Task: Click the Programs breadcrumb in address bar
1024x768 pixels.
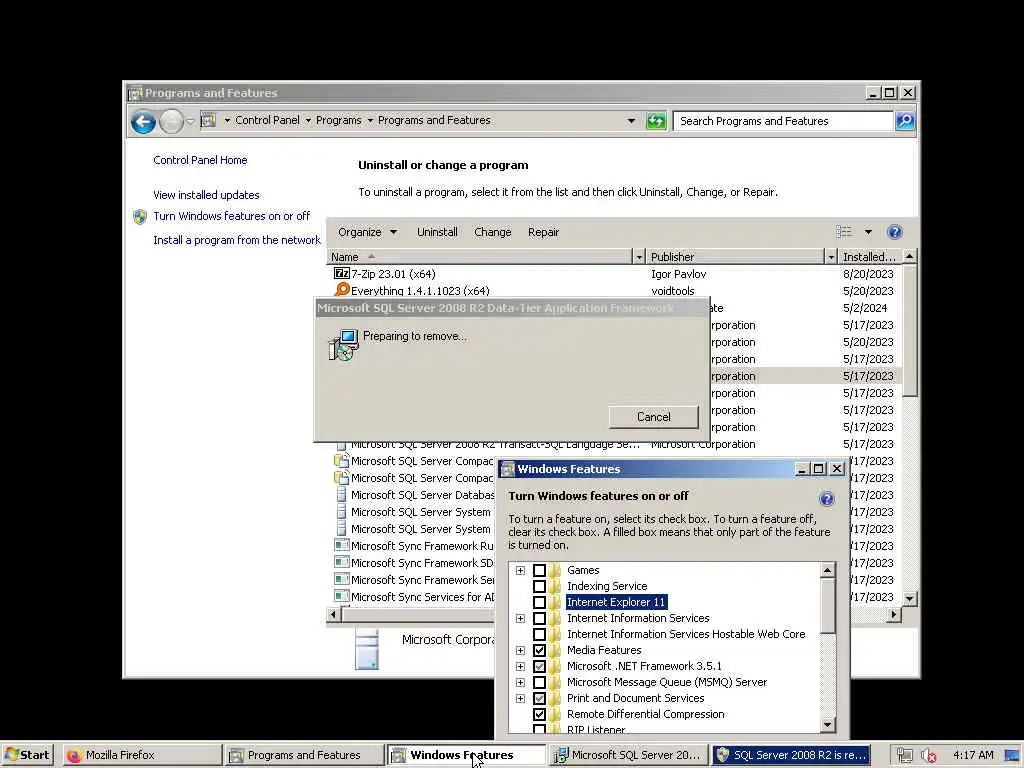Action: [338, 120]
